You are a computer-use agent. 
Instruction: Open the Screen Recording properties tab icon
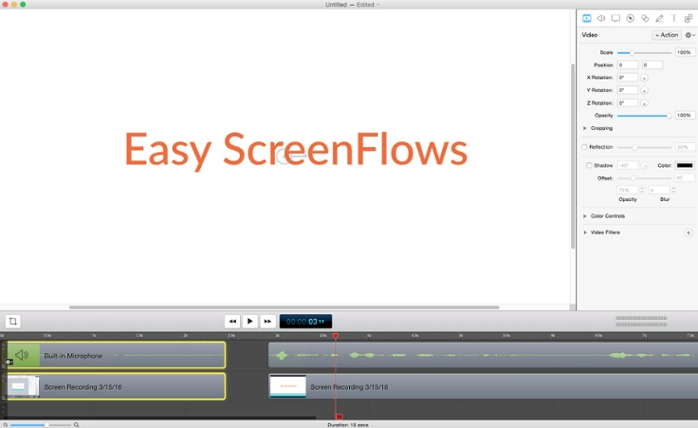click(616, 18)
